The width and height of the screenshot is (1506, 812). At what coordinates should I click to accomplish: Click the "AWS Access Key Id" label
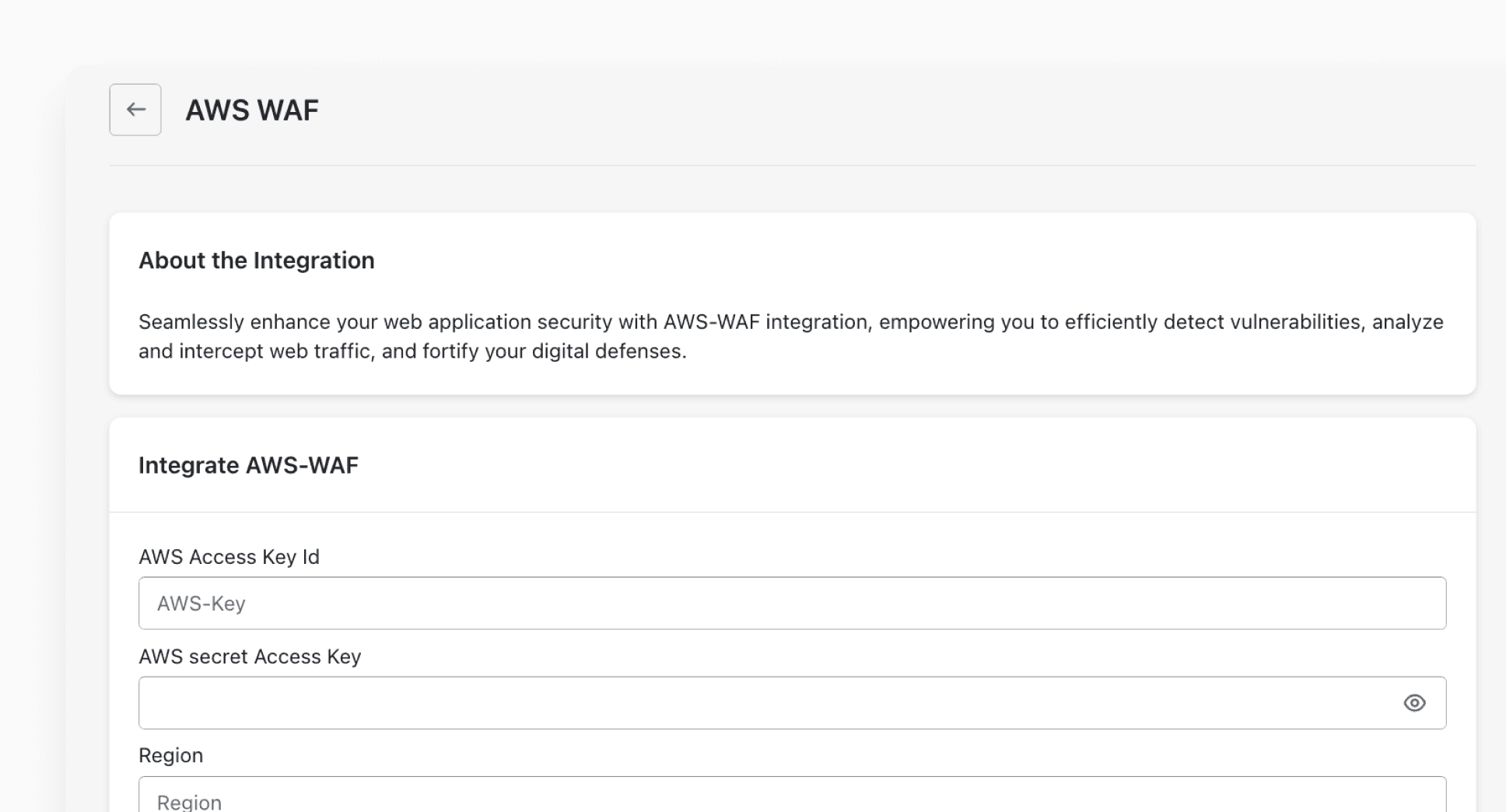[x=229, y=557]
